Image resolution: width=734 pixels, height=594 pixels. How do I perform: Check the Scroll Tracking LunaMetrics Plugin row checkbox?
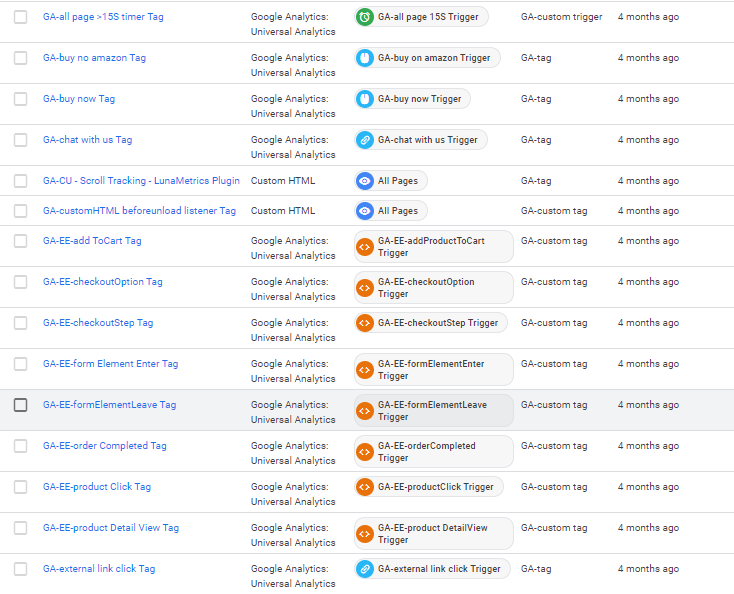(21, 181)
